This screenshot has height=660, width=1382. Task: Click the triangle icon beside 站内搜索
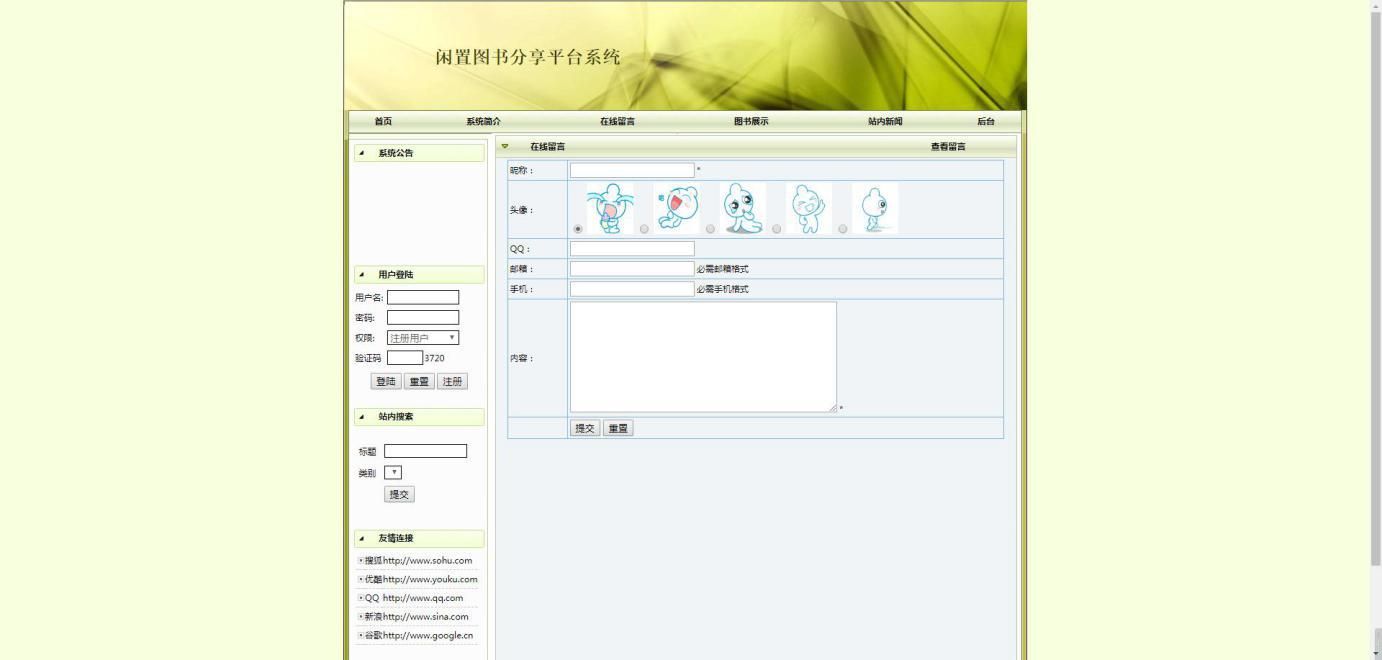pos(361,417)
